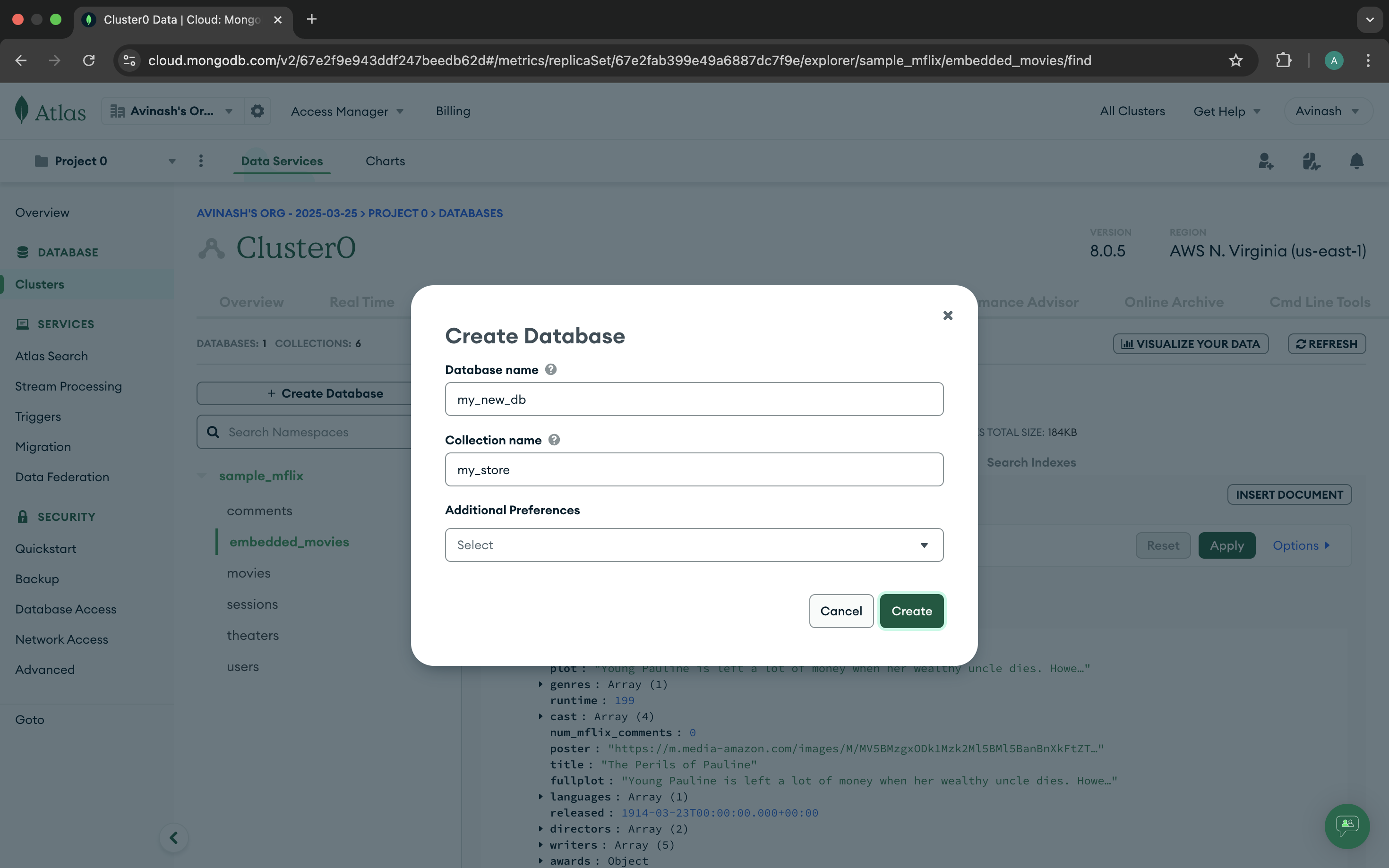Expand genres array field
The width and height of the screenshot is (1389, 868).
point(540,684)
